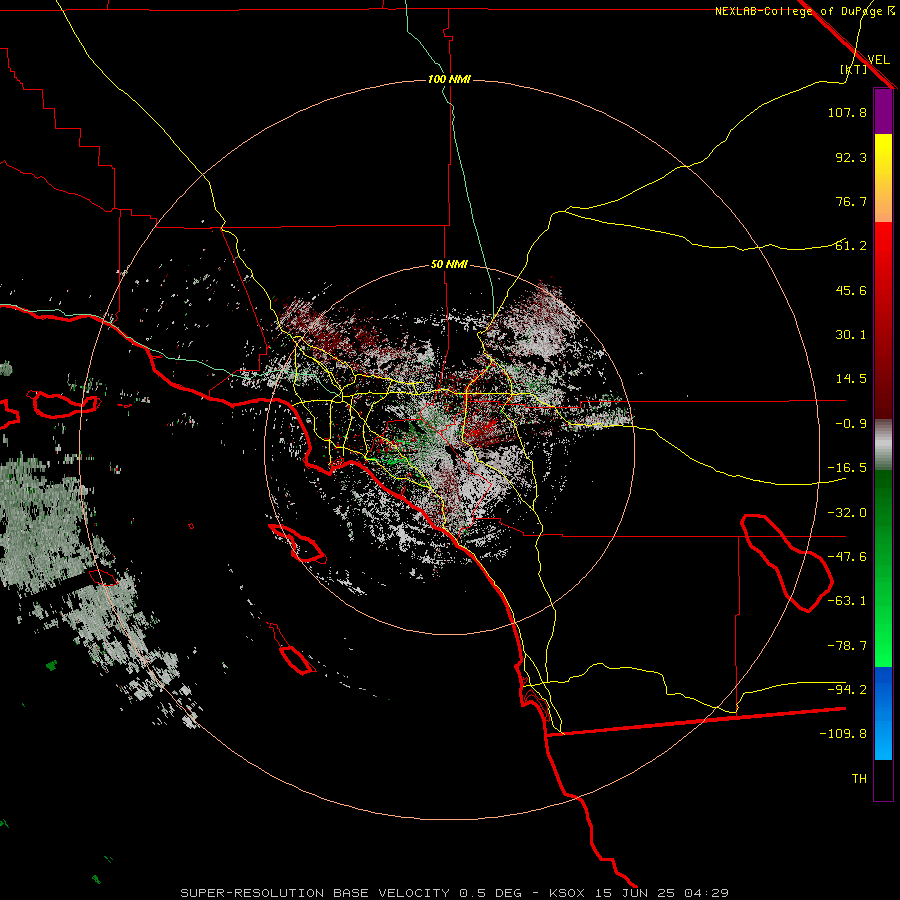Click the -47.6 velocity scale value
The width and height of the screenshot is (900, 900).
click(x=847, y=557)
